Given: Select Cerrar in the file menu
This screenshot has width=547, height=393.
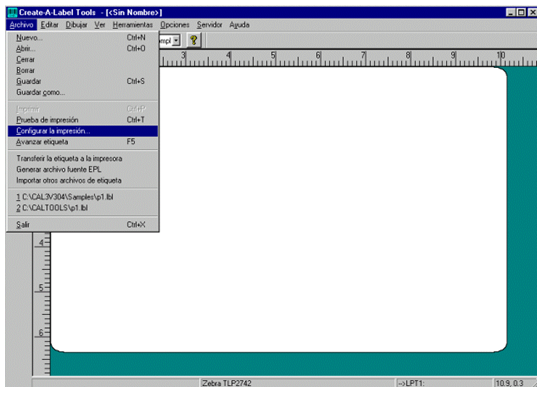Looking at the screenshot, I should [83, 59].
